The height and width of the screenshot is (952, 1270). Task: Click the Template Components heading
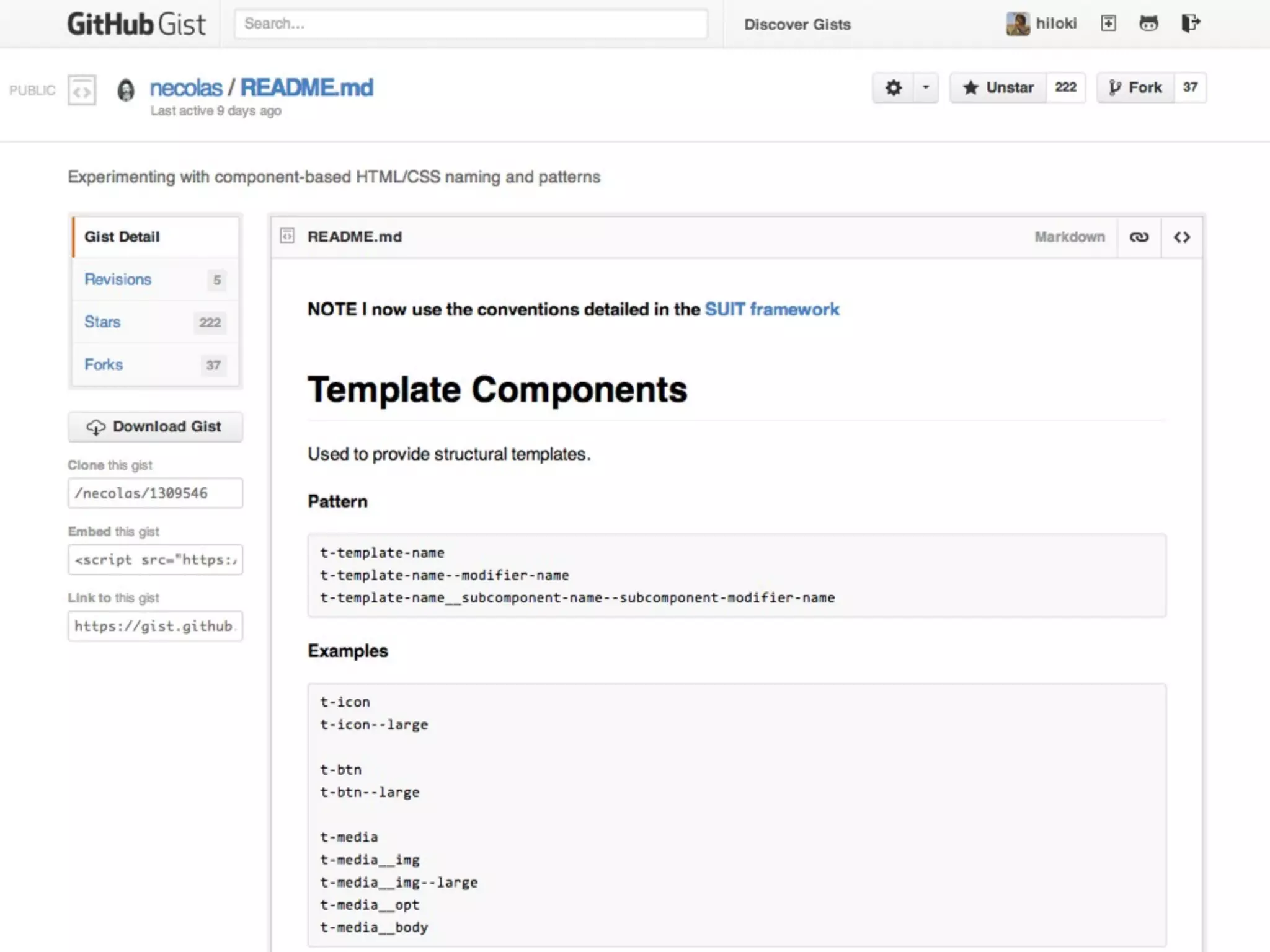(x=497, y=390)
